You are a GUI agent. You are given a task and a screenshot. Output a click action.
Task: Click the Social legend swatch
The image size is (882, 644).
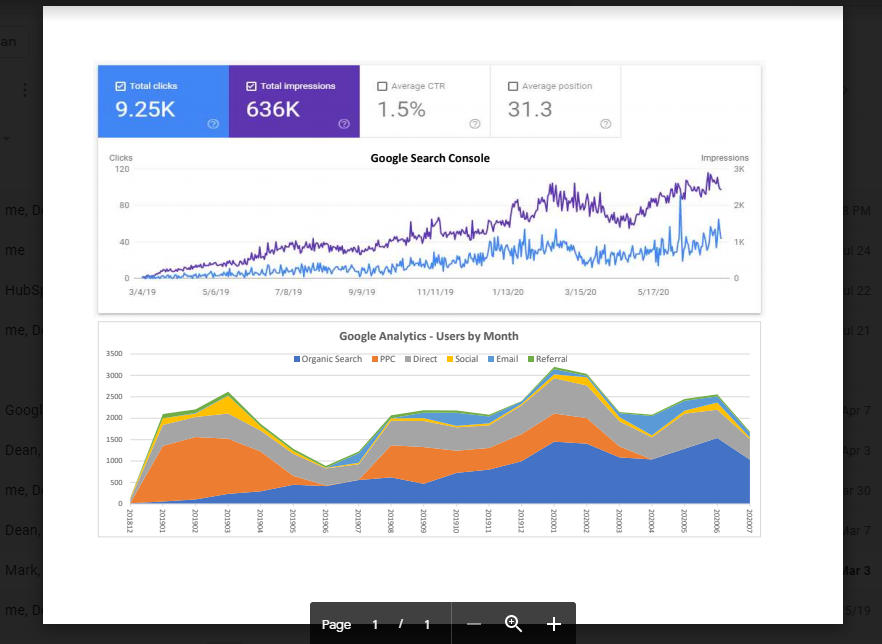pos(450,359)
